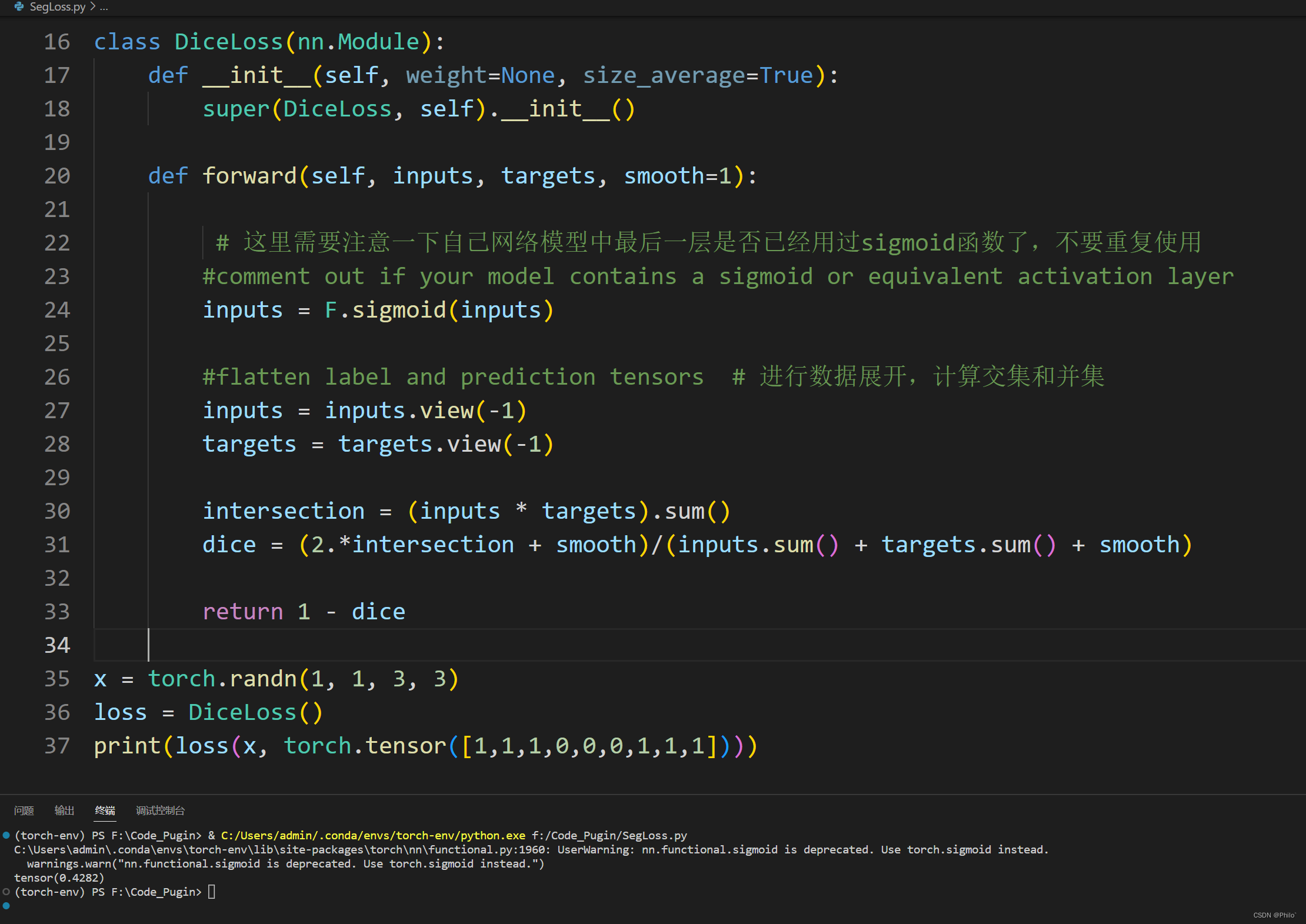Click line number 34 of the current line
This screenshot has width=1306, height=924.
pyautogui.click(x=56, y=645)
